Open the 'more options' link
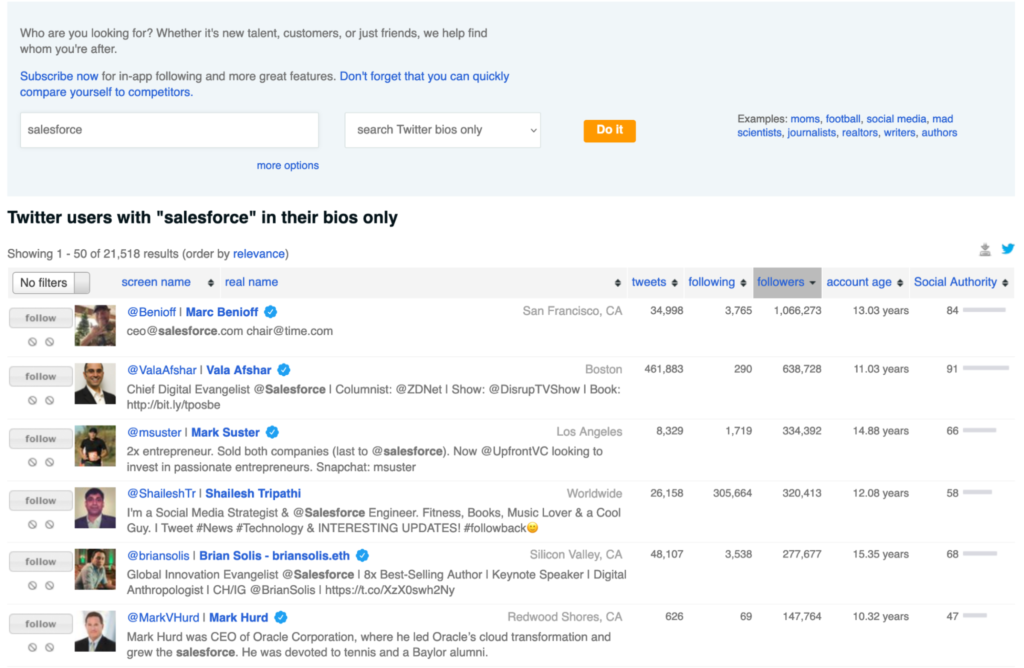The height and width of the screenshot is (668, 1024). coord(288,166)
